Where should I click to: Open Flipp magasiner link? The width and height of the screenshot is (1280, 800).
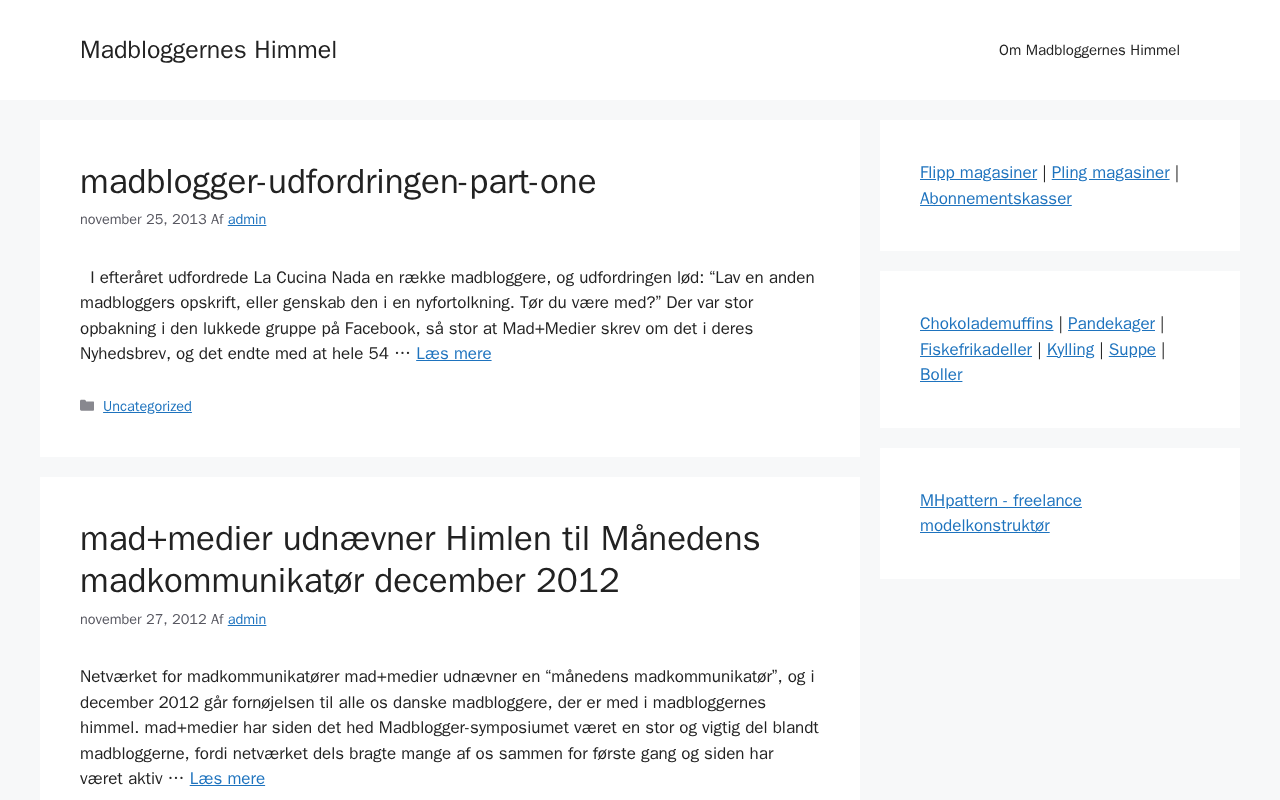click(978, 172)
